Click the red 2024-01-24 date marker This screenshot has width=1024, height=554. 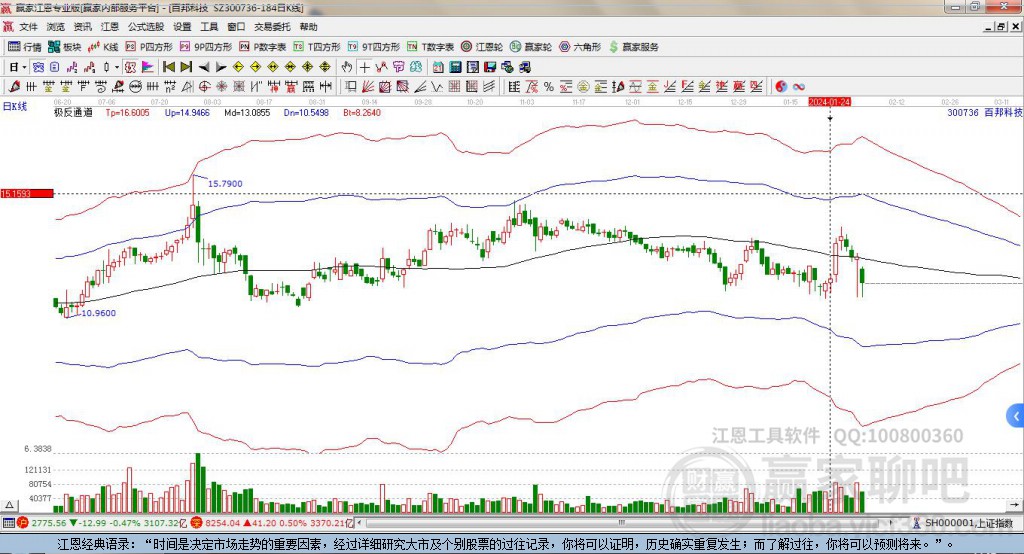829,102
